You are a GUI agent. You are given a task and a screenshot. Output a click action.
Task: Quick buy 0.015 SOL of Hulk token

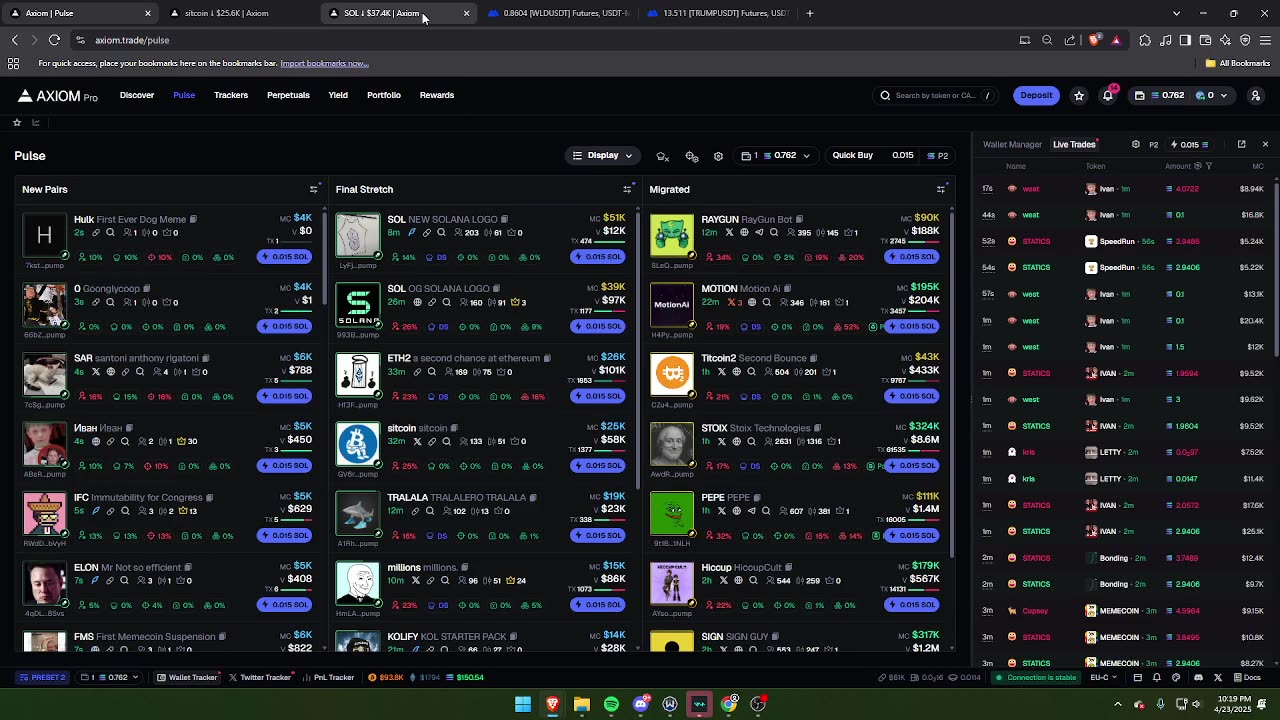(285, 257)
